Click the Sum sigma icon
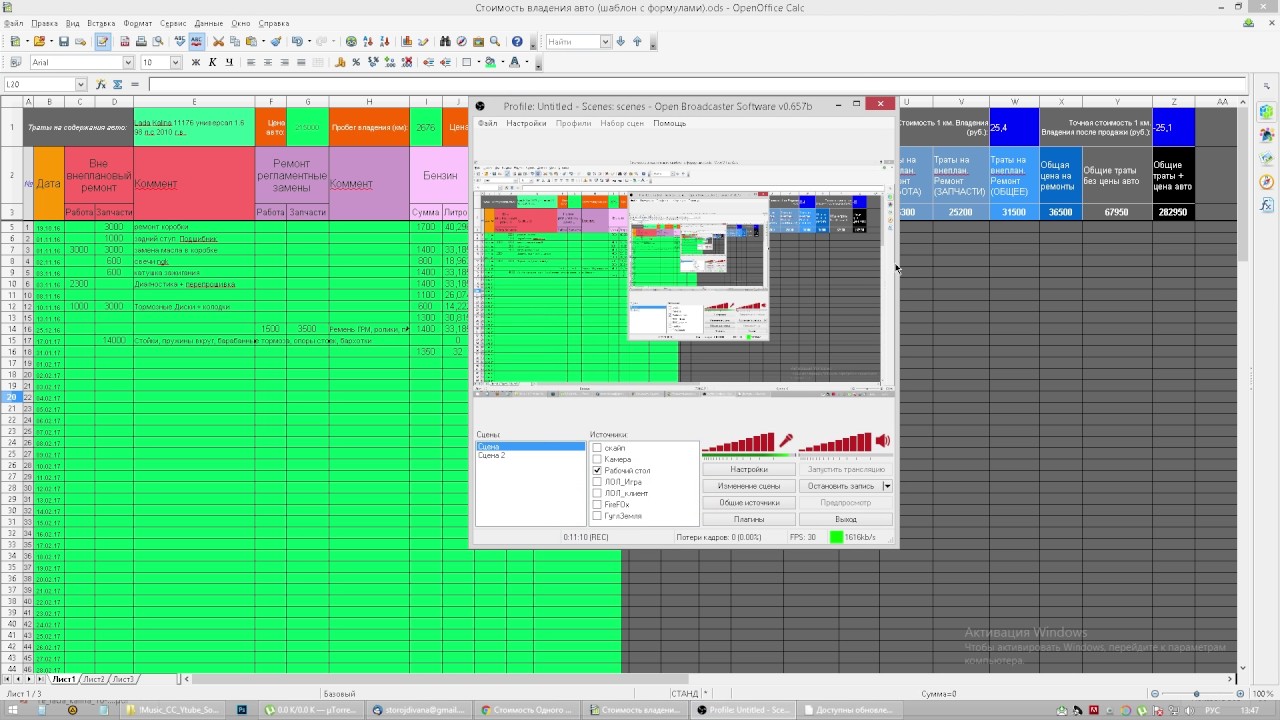The image size is (1280, 720). coord(117,85)
